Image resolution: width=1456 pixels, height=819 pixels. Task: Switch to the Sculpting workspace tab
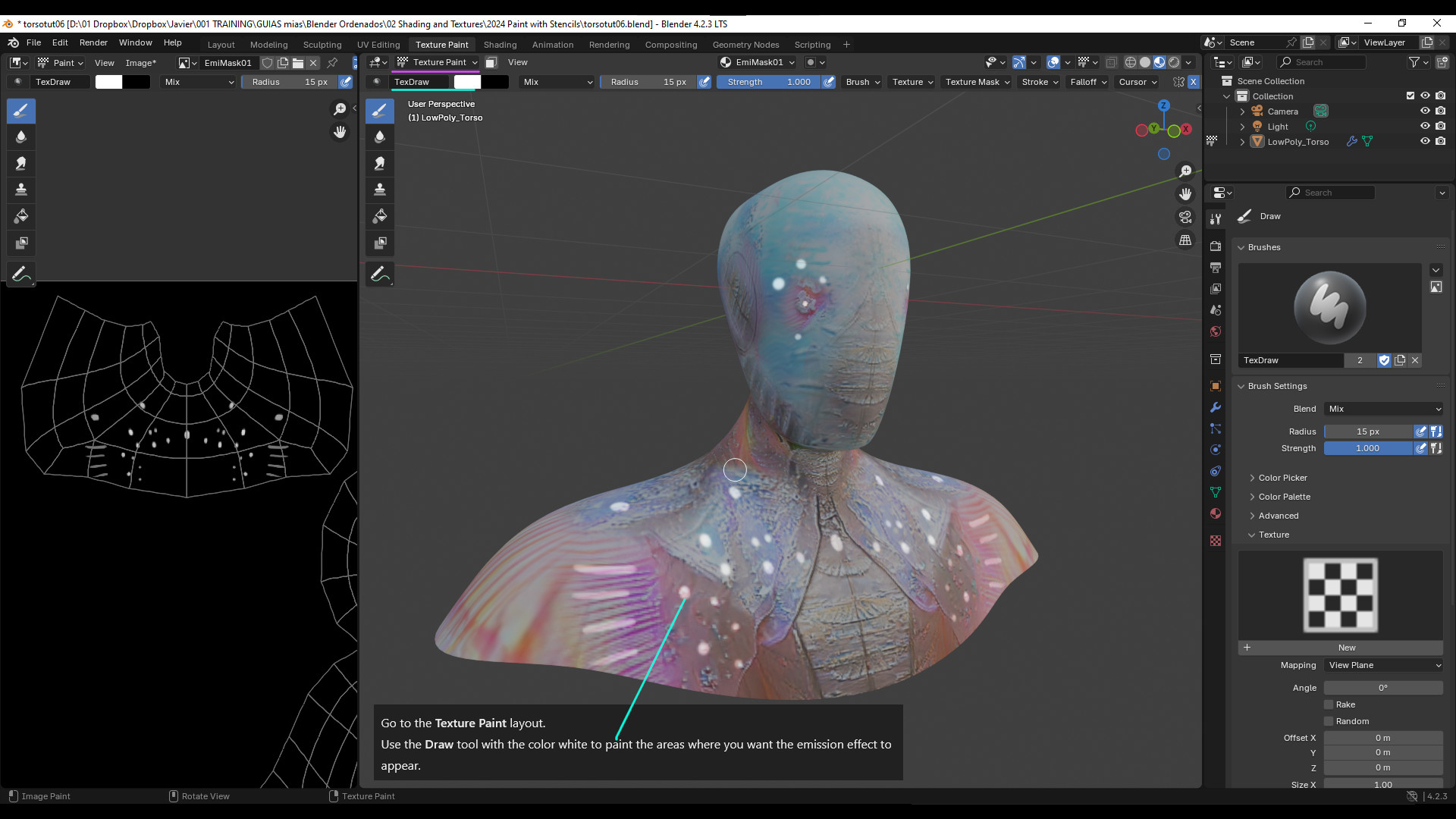tap(322, 45)
